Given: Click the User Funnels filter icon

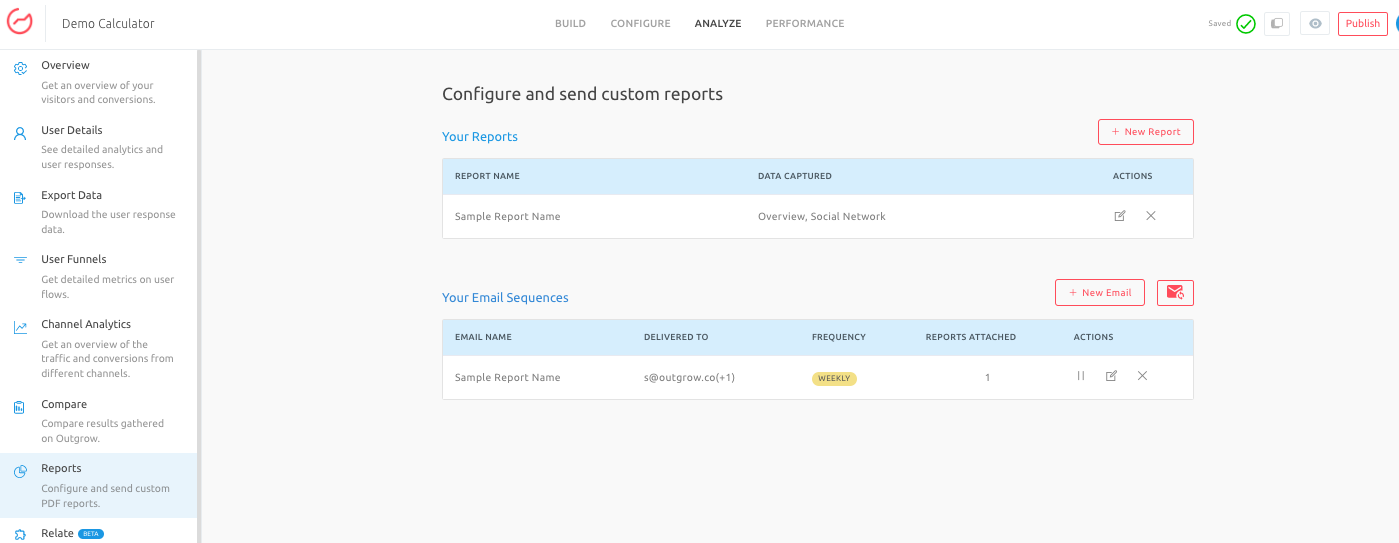Looking at the screenshot, I should [x=20, y=260].
